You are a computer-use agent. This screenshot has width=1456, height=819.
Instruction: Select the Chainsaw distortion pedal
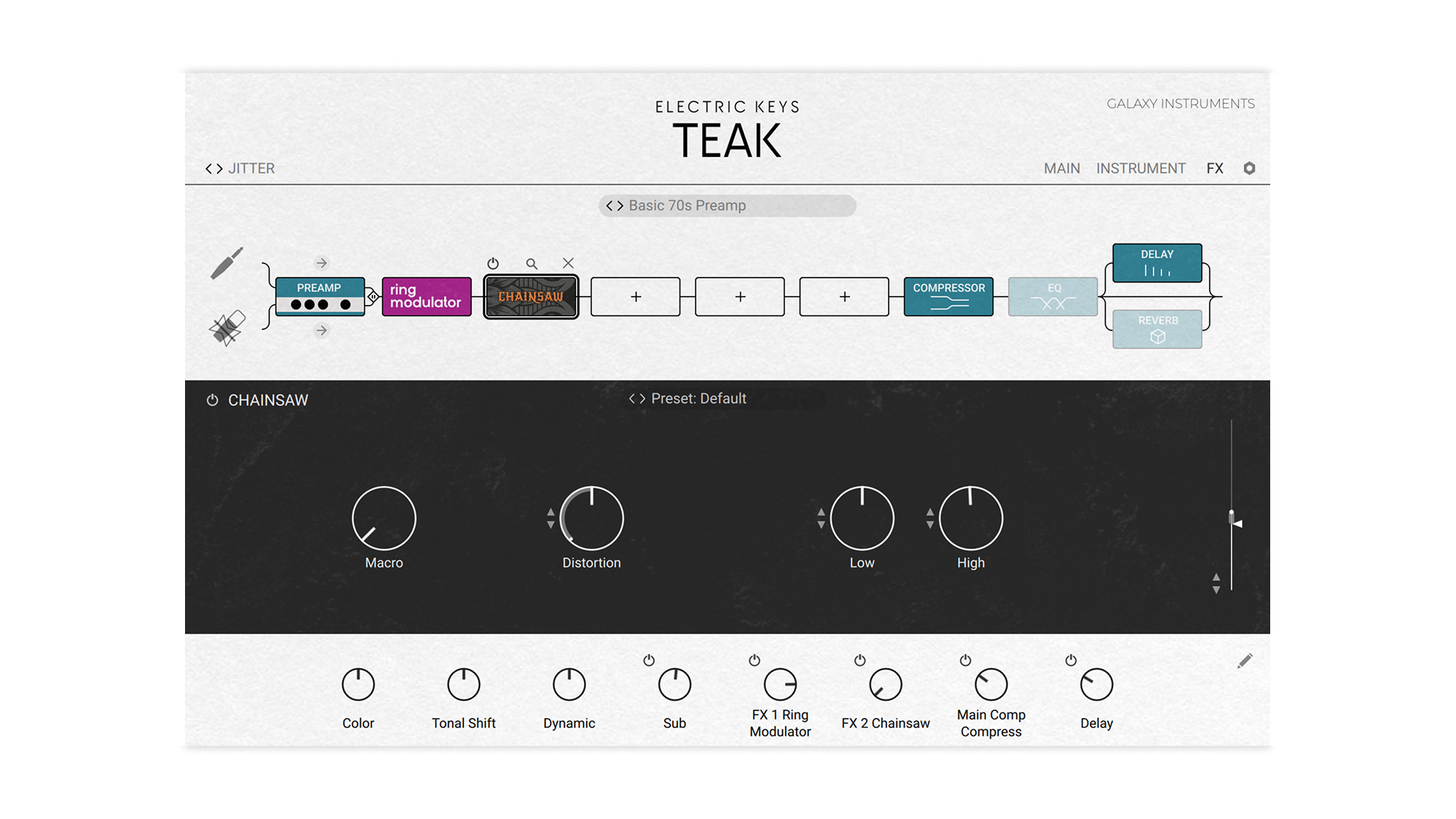[530, 297]
